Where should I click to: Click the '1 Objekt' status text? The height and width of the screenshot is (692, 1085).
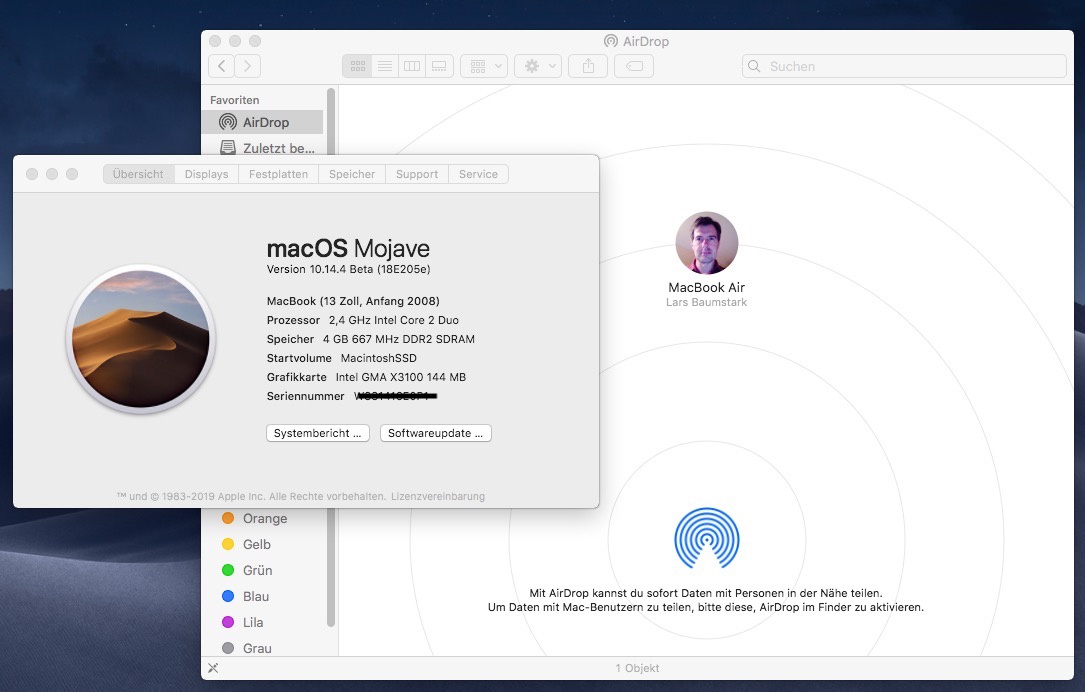(x=637, y=668)
